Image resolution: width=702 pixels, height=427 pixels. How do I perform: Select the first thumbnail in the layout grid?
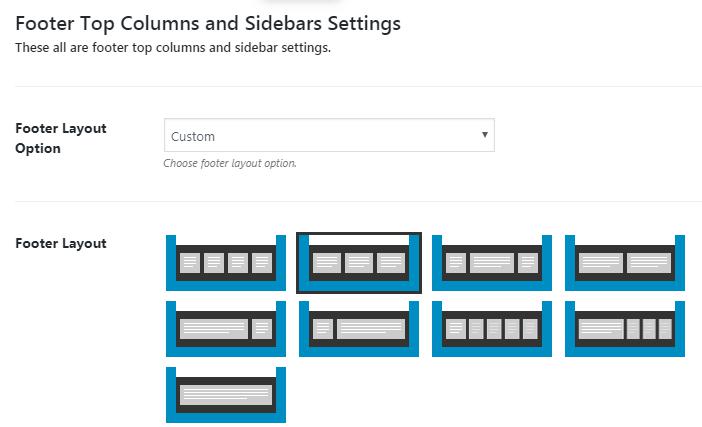pos(226,263)
